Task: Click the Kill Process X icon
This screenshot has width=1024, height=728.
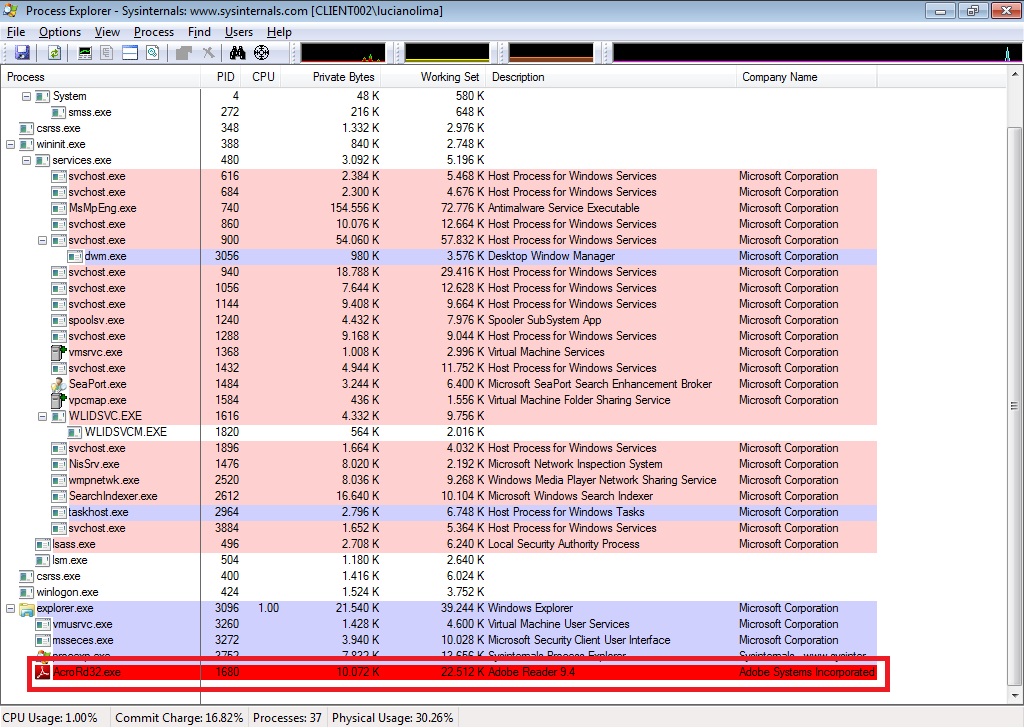Action: pyautogui.click(x=208, y=53)
